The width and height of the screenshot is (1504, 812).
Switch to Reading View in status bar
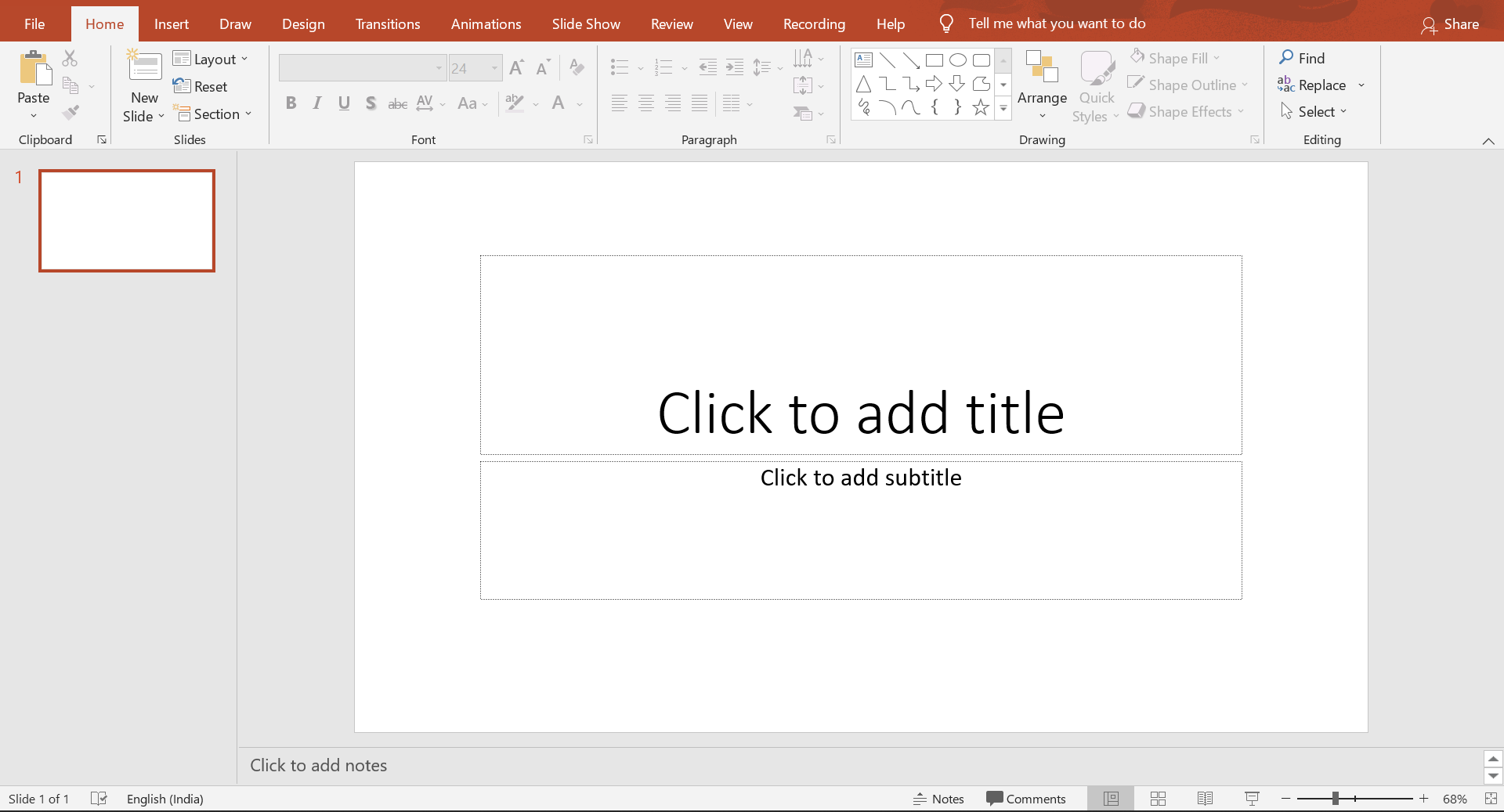click(1205, 799)
